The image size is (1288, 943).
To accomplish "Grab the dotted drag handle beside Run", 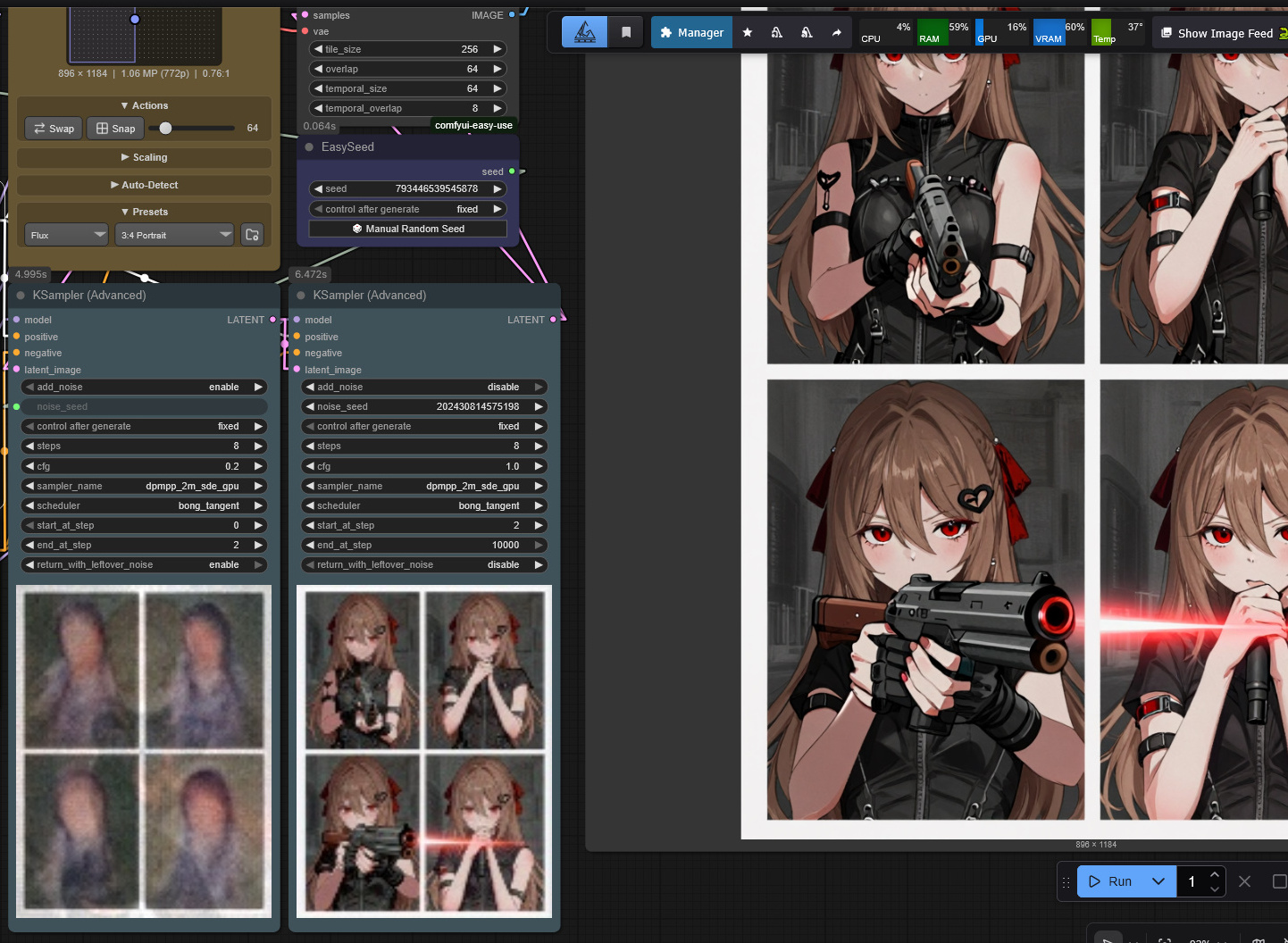I will click(x=1066, y=881).
